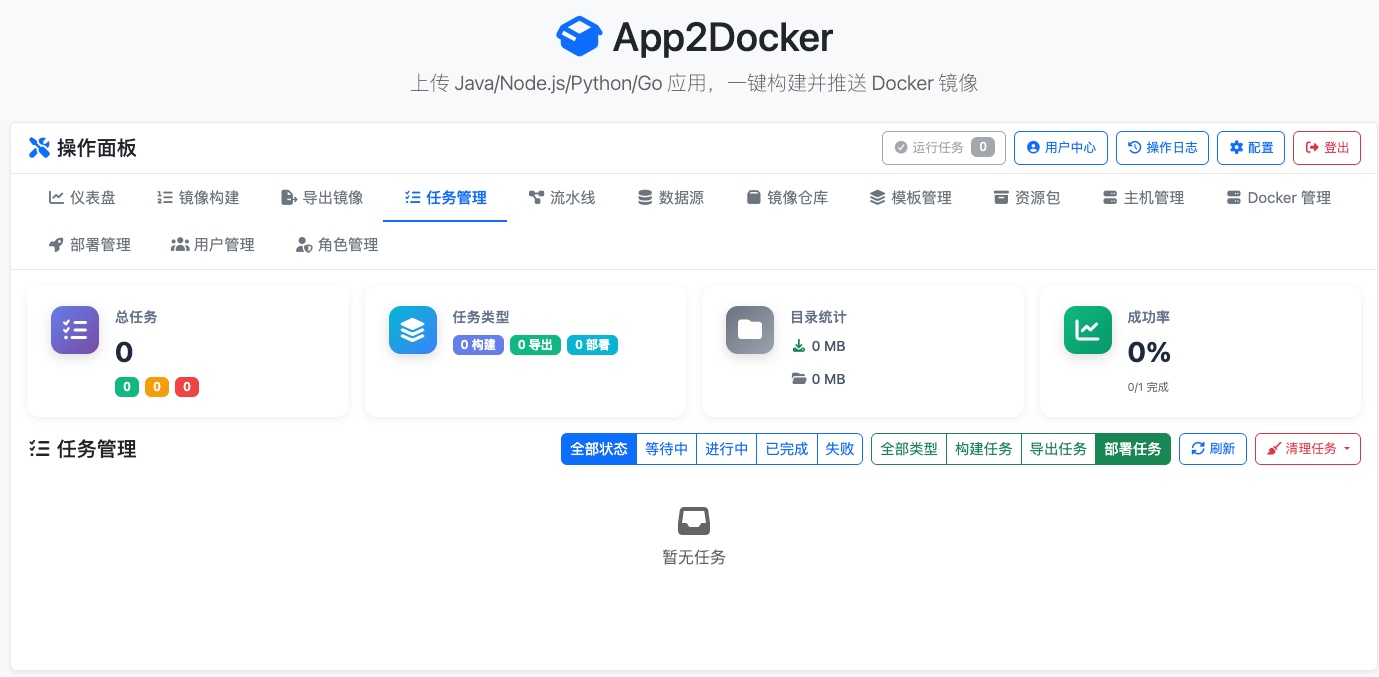Screen dimensions: 1379x677
Task: Open the 部署管理 tab
Action: click(x=90, y=245)
